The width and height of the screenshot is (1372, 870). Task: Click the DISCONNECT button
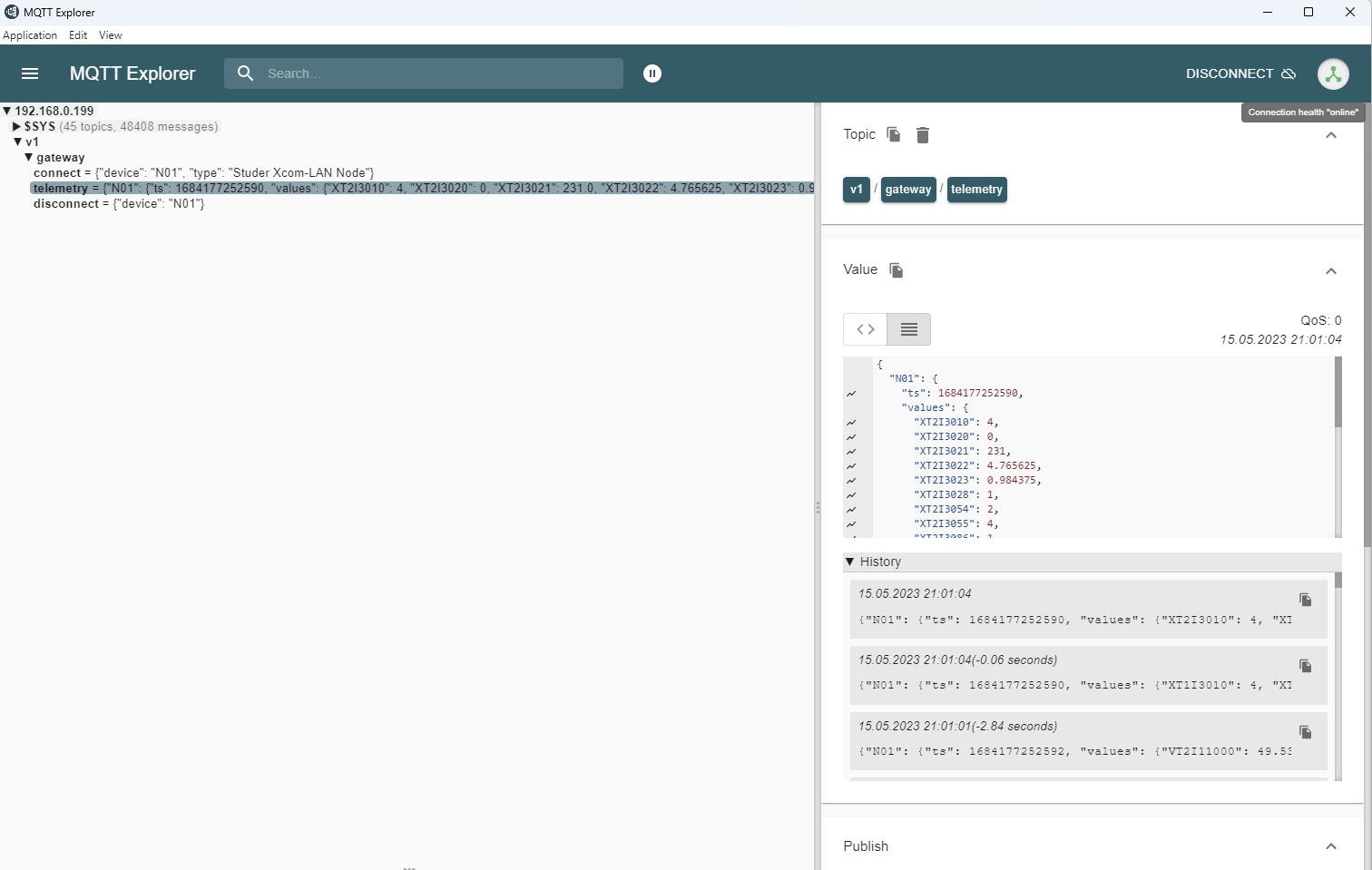point(1240,73)
